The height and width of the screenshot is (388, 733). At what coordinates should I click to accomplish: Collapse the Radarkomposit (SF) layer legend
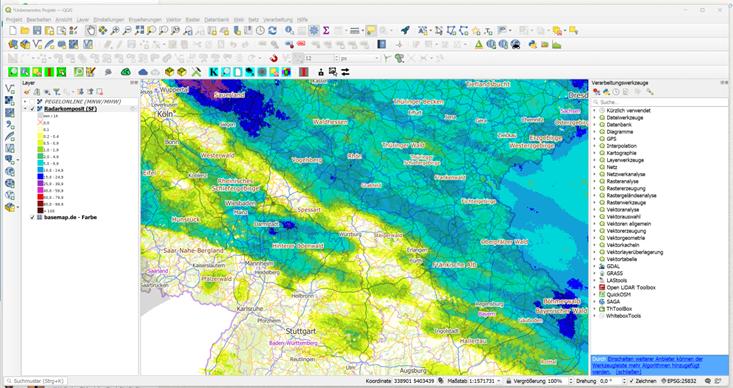coord(25,109)
